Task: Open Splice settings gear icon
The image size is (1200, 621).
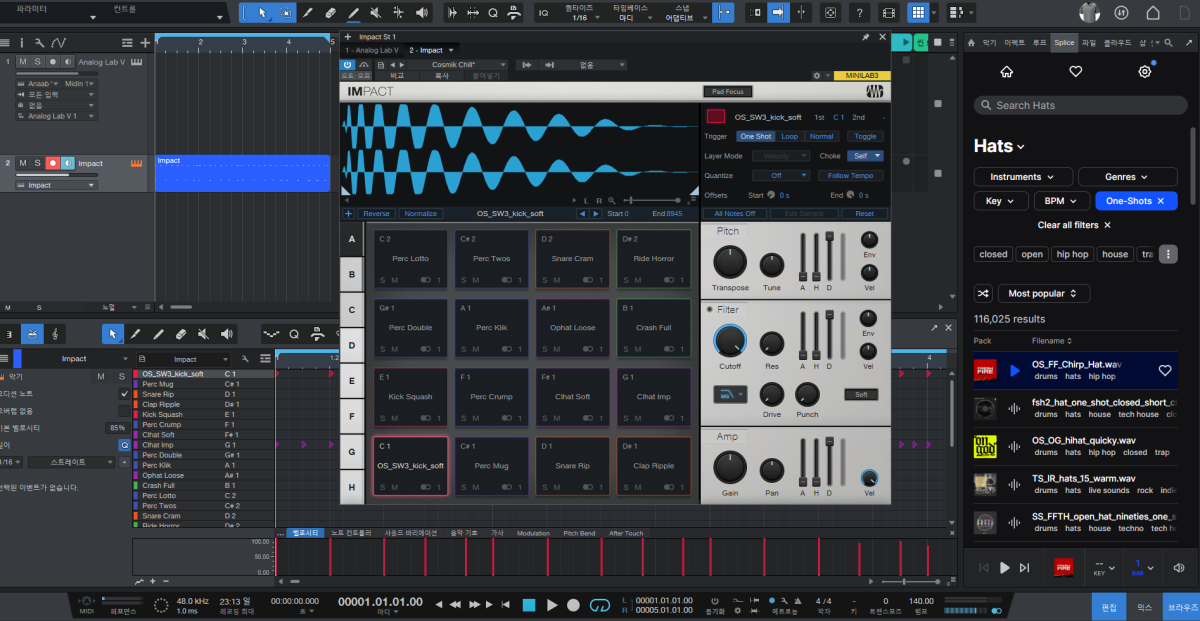Action: coord(1145,72)
